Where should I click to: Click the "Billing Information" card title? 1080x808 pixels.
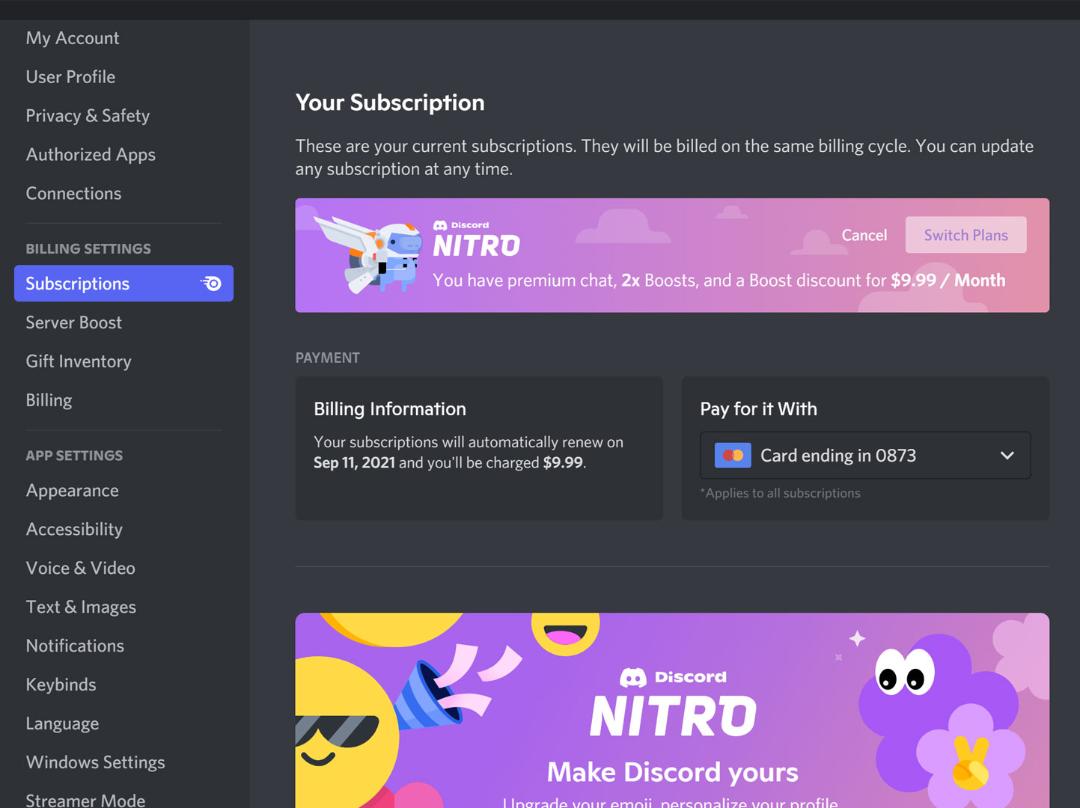(390, 409)
